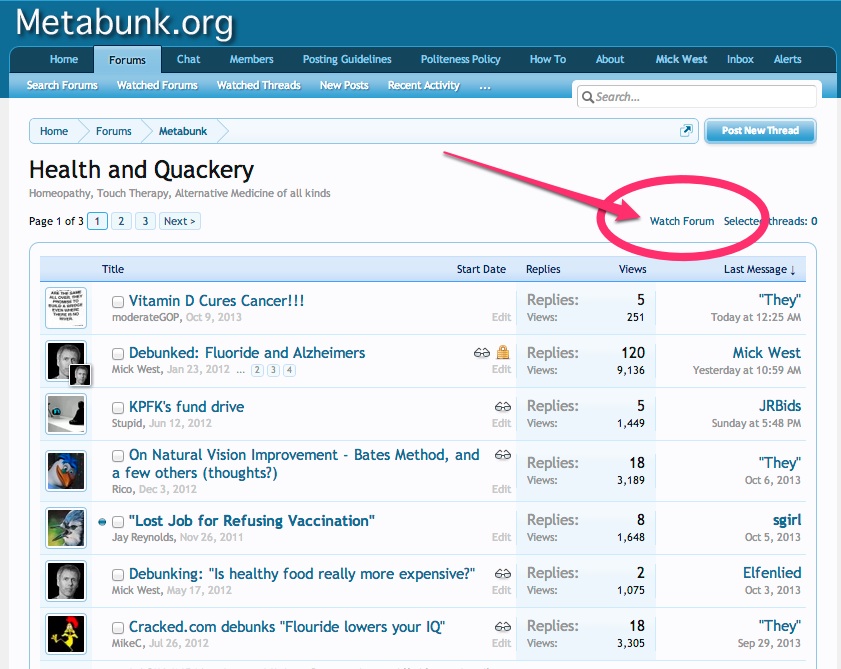Click the glasses icon on healthy food thread

point(503,574)
